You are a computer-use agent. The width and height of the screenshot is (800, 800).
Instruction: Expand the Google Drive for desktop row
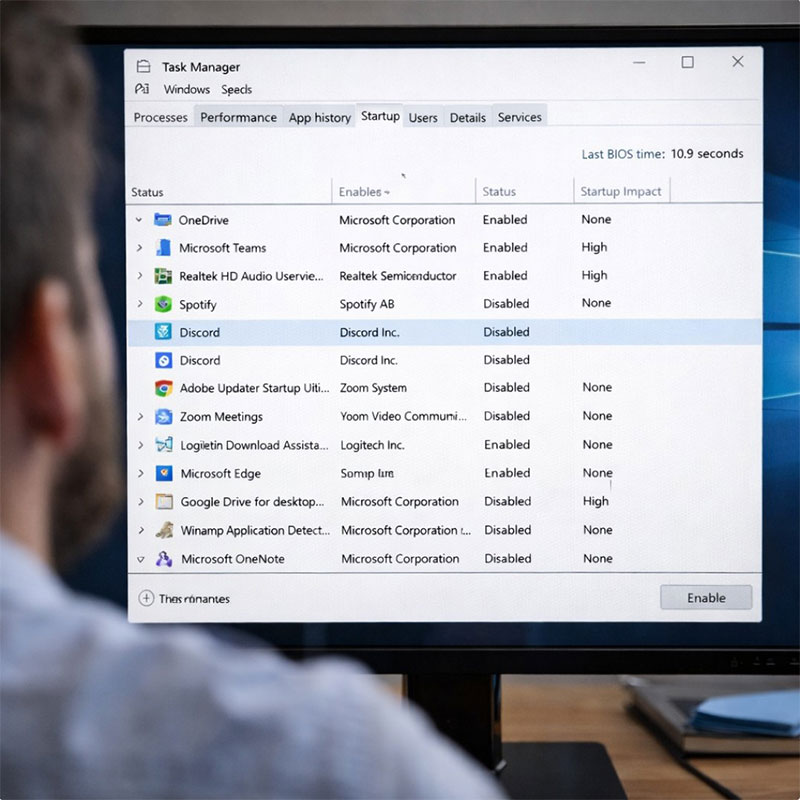tap(141, 502)
